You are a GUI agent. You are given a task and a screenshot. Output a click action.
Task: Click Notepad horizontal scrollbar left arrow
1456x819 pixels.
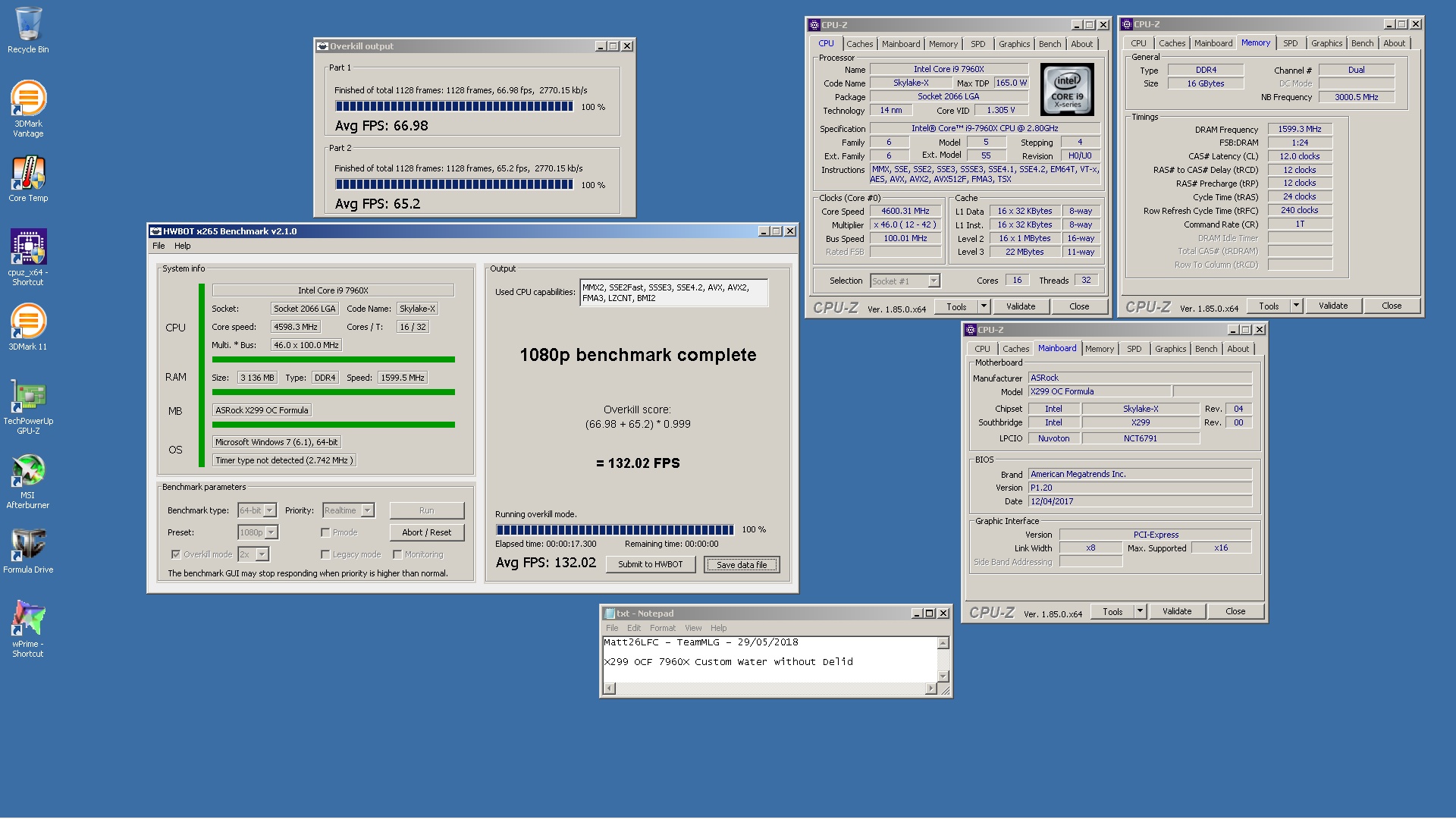(610, 689)
